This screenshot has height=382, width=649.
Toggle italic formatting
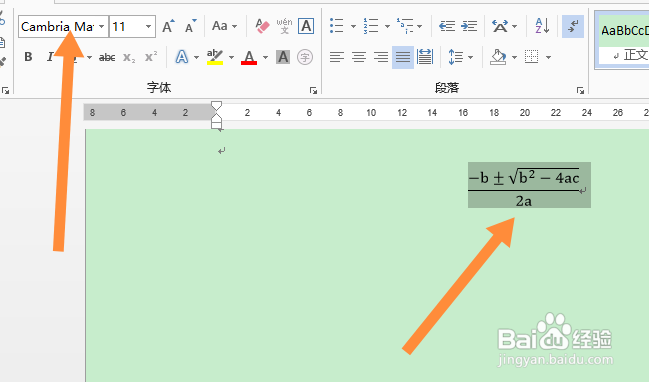pyautogui.click(x=50, y=57)
